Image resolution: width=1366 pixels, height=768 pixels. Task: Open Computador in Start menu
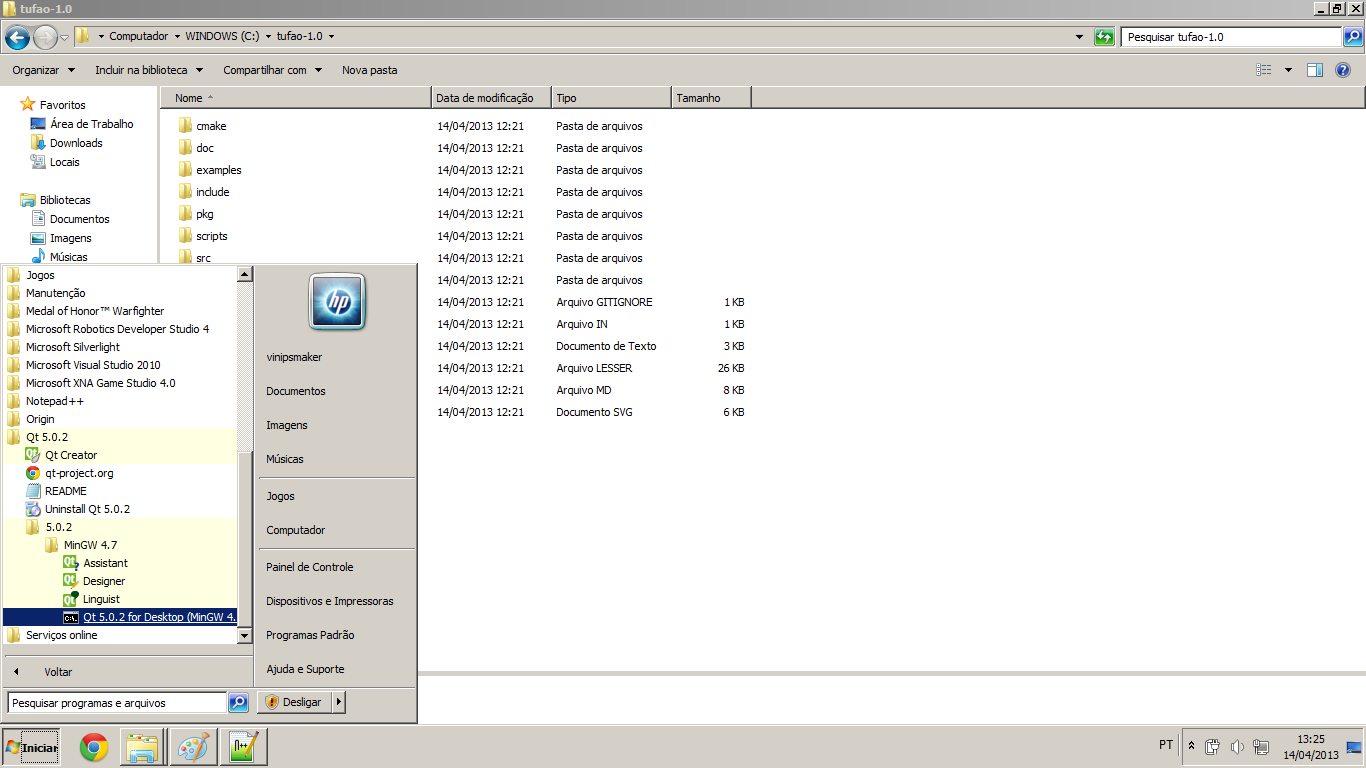click(296, 530)
